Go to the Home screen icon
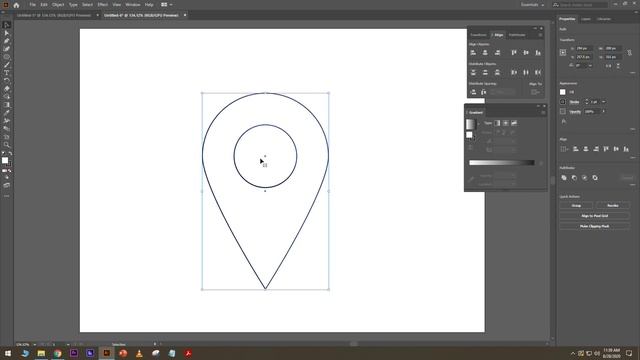640x360 pixels. 16,5
